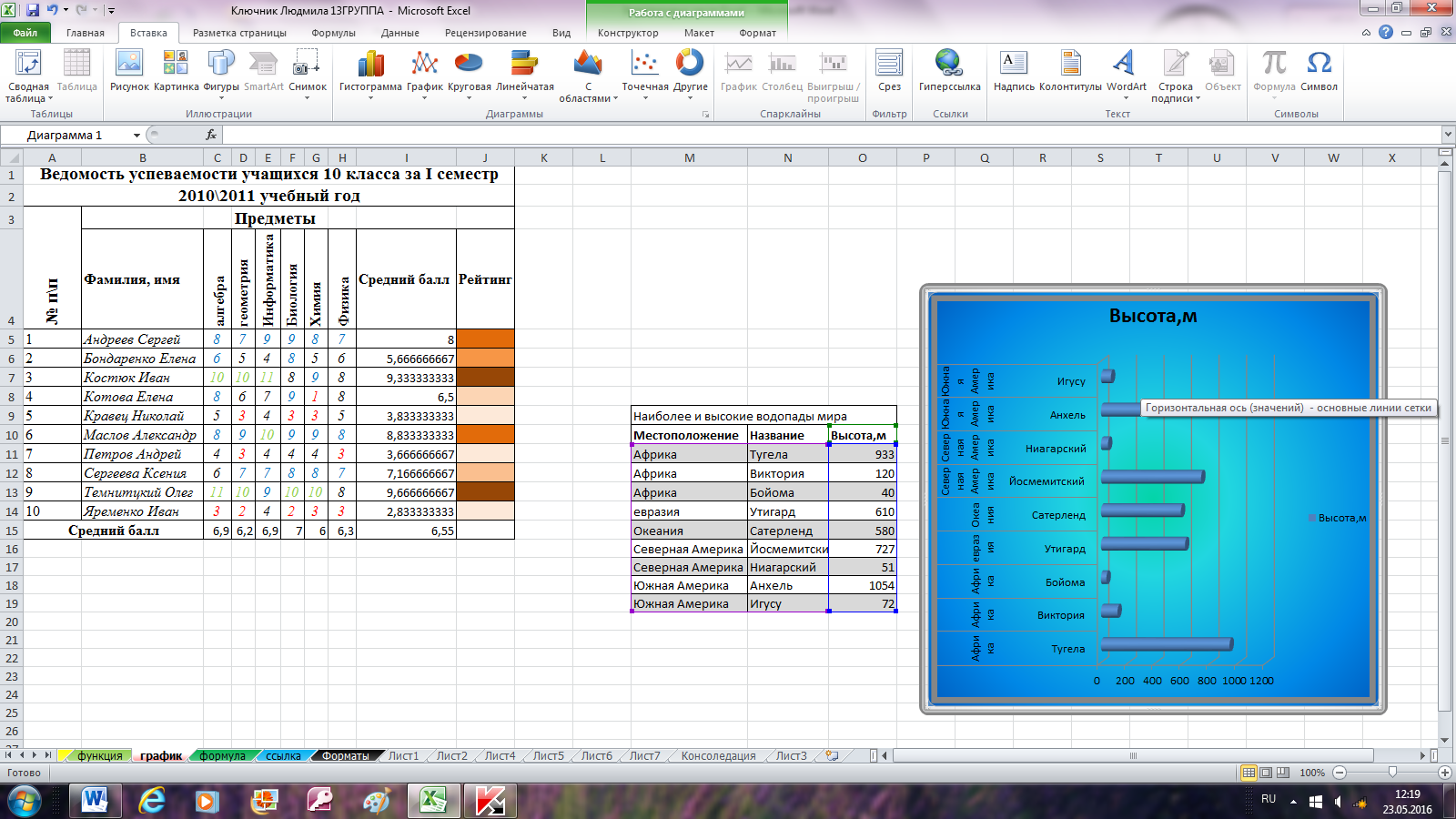Expand the Name Box dropdown
This screenshot has height=819, width=1456.
[x=136, y=136]
